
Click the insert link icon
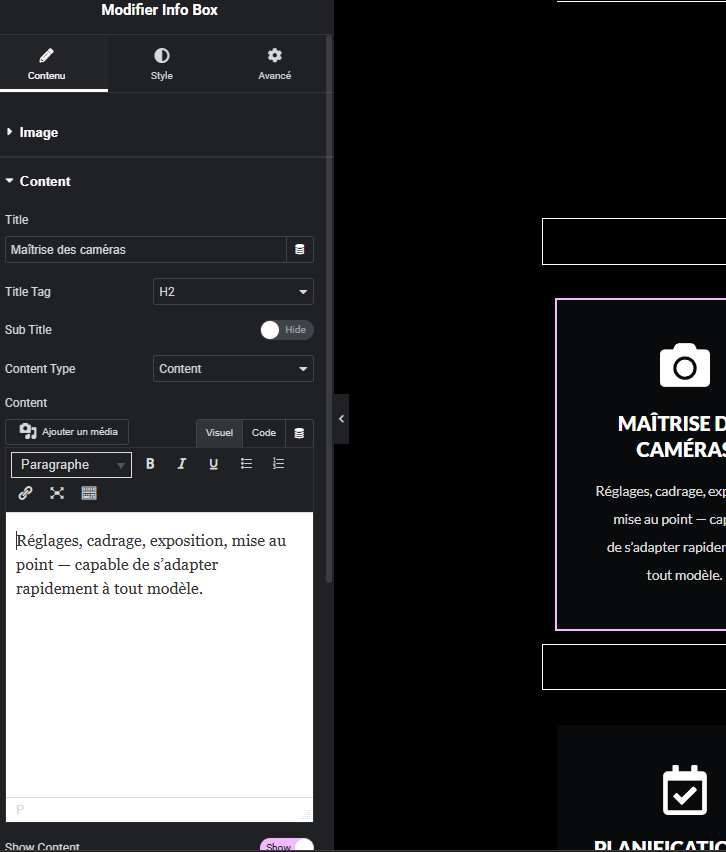[x=26, y=493]
